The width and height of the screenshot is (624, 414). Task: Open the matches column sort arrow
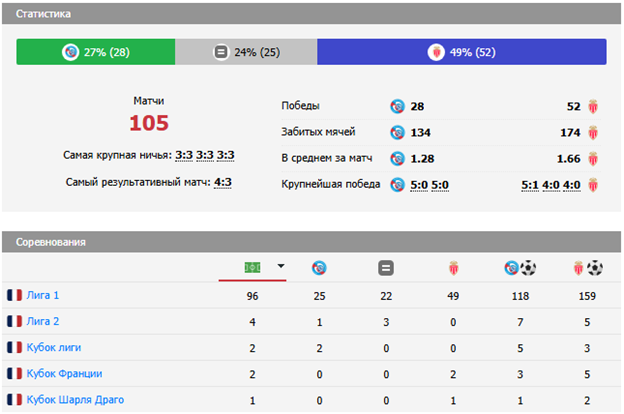[281, 266]
